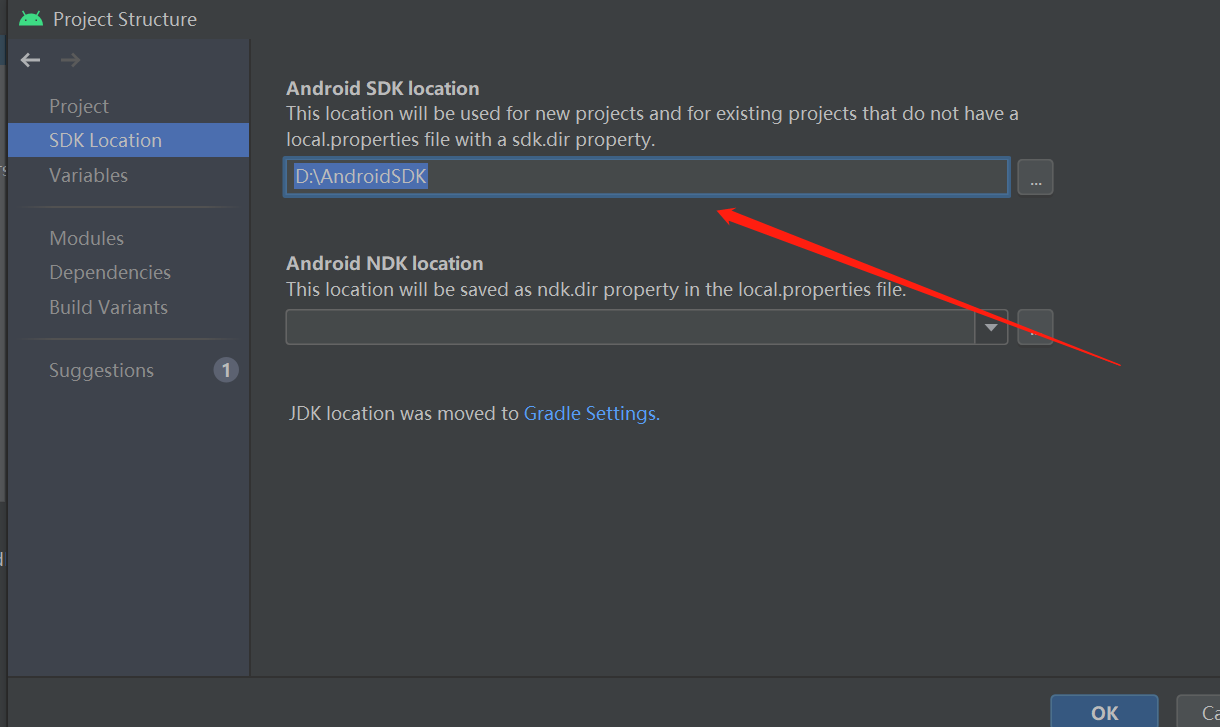
Task: Expand the Android NDK location dropdown arrow
Action: (992, 327)
